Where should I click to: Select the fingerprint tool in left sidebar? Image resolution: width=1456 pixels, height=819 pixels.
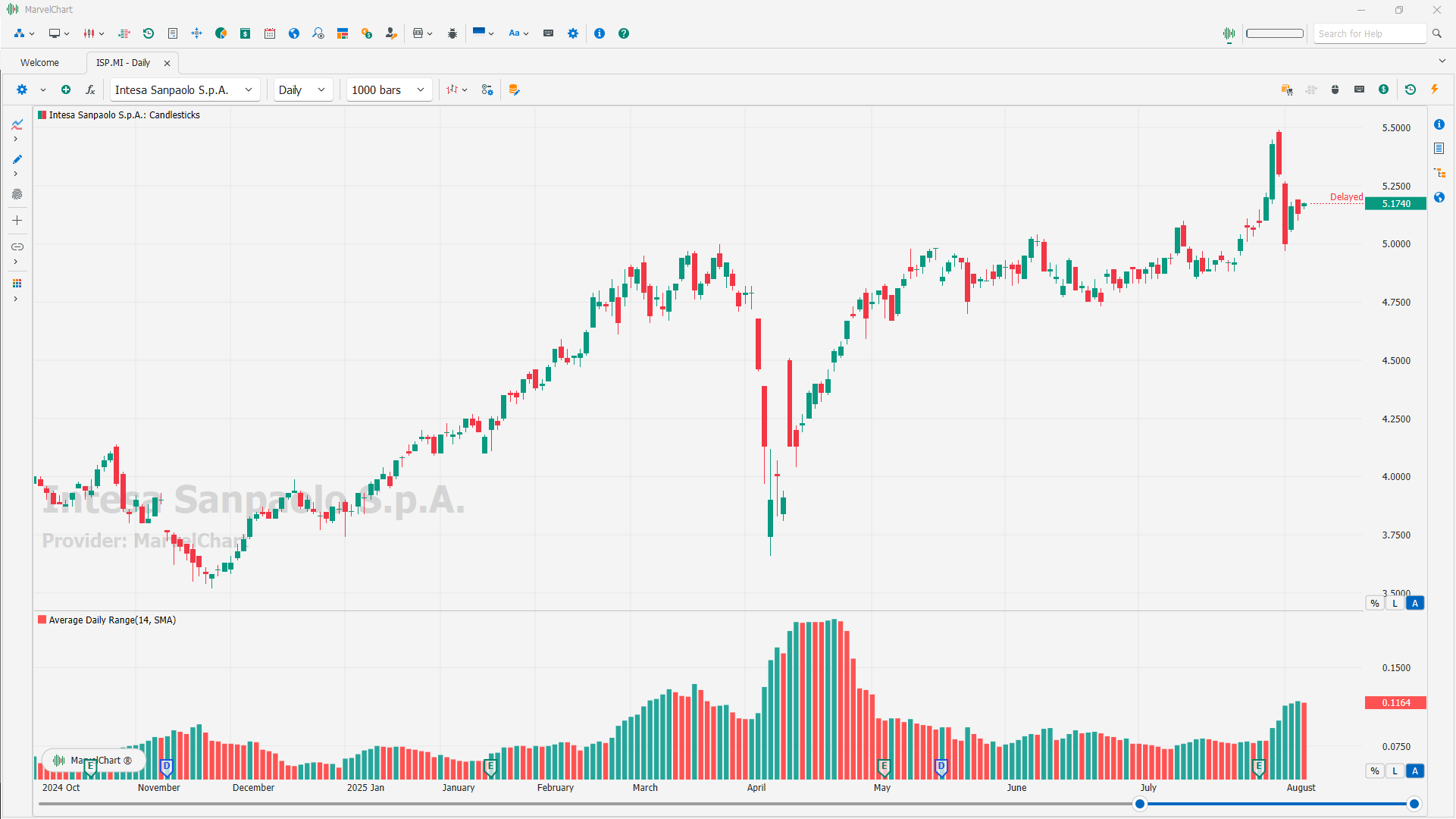(x=17, y=194)
